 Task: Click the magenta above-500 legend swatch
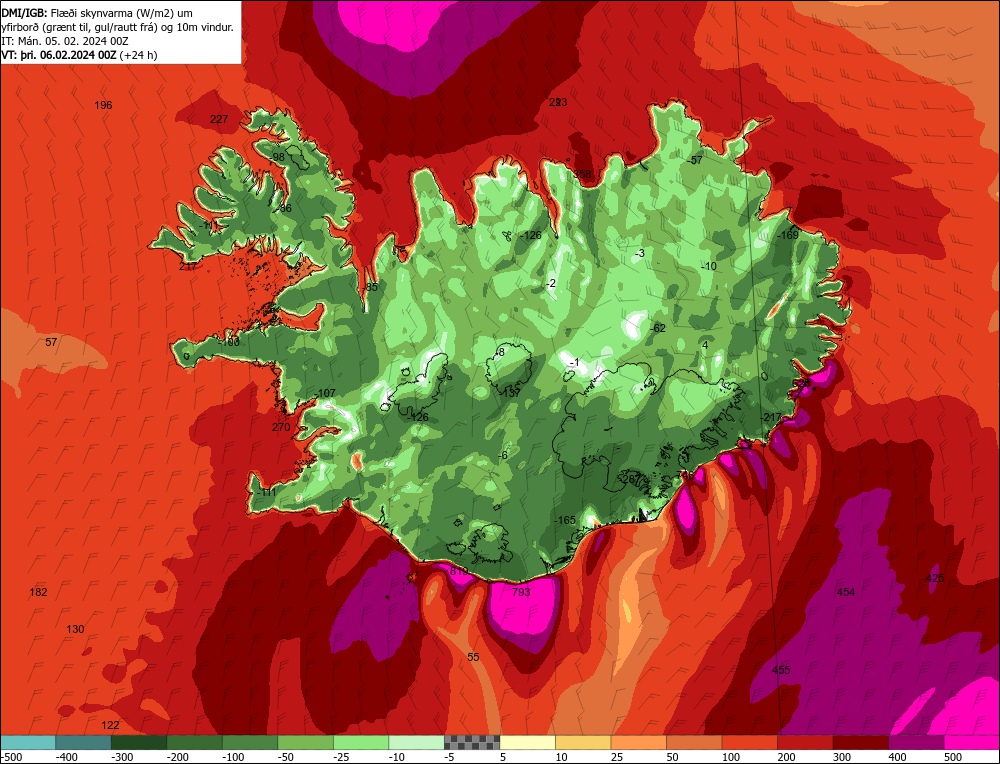pos(971,742)
